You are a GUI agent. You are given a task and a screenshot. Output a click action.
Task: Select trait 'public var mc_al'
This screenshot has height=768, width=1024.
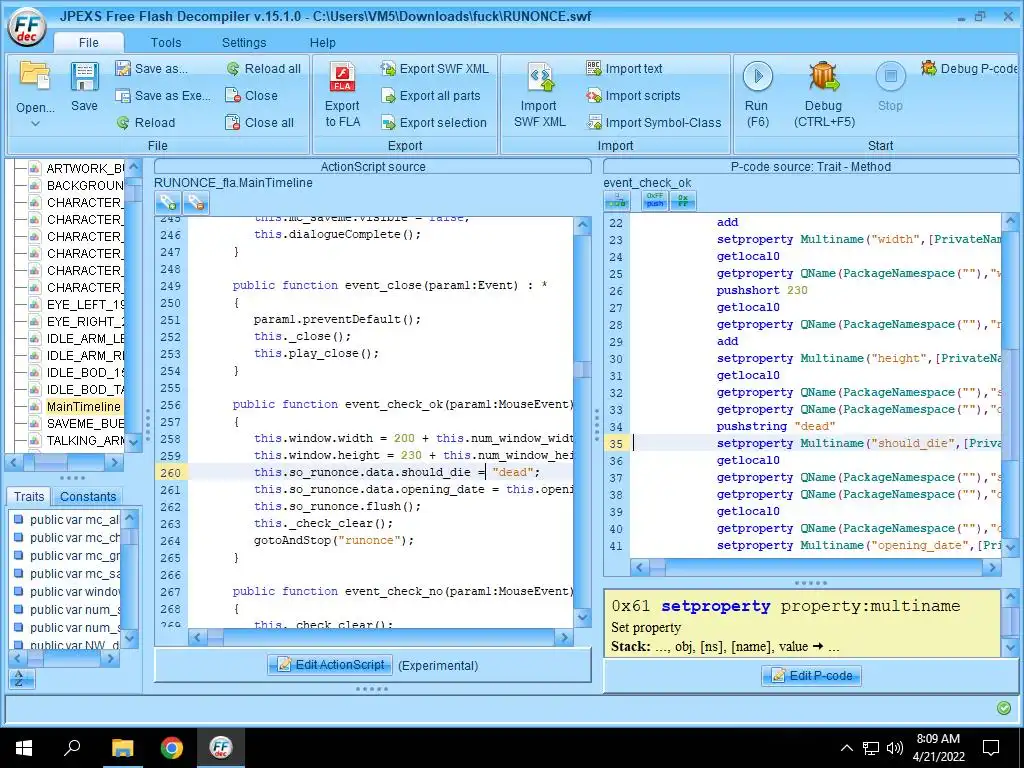pyautogui.click(x=67, y=520)
